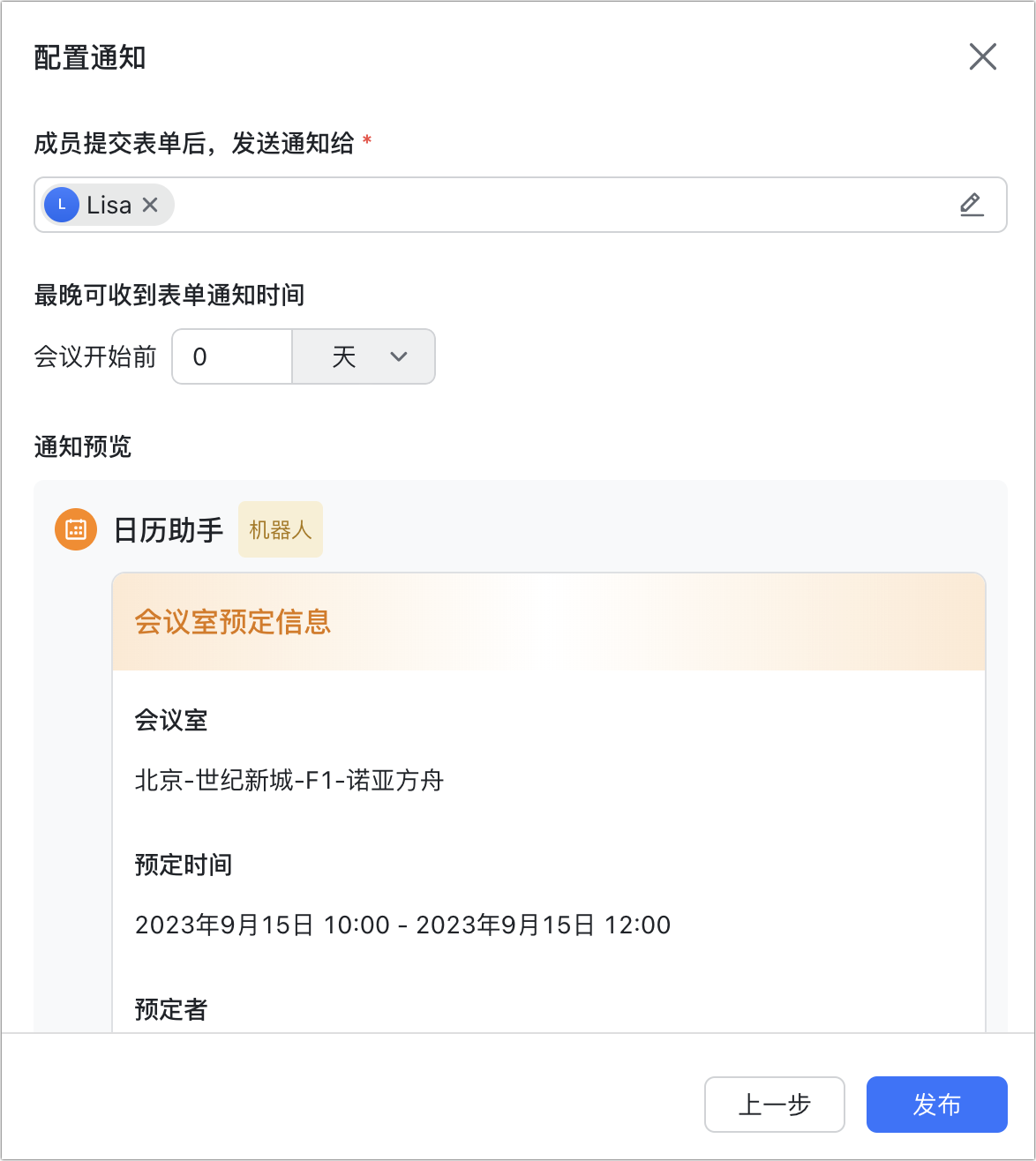Click the 预定者 field label
1036x1161 pixels.
171,1009
